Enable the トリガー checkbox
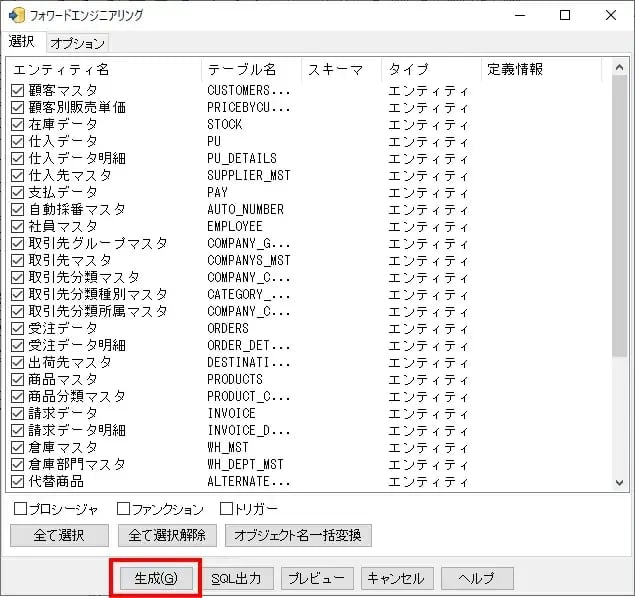The height and width of the screenshot is (598, 635). point(226,509)
